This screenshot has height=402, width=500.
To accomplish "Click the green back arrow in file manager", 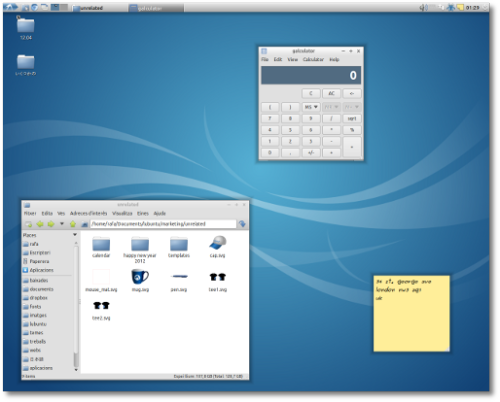I will pyautogui.click(x=40, y=224).
